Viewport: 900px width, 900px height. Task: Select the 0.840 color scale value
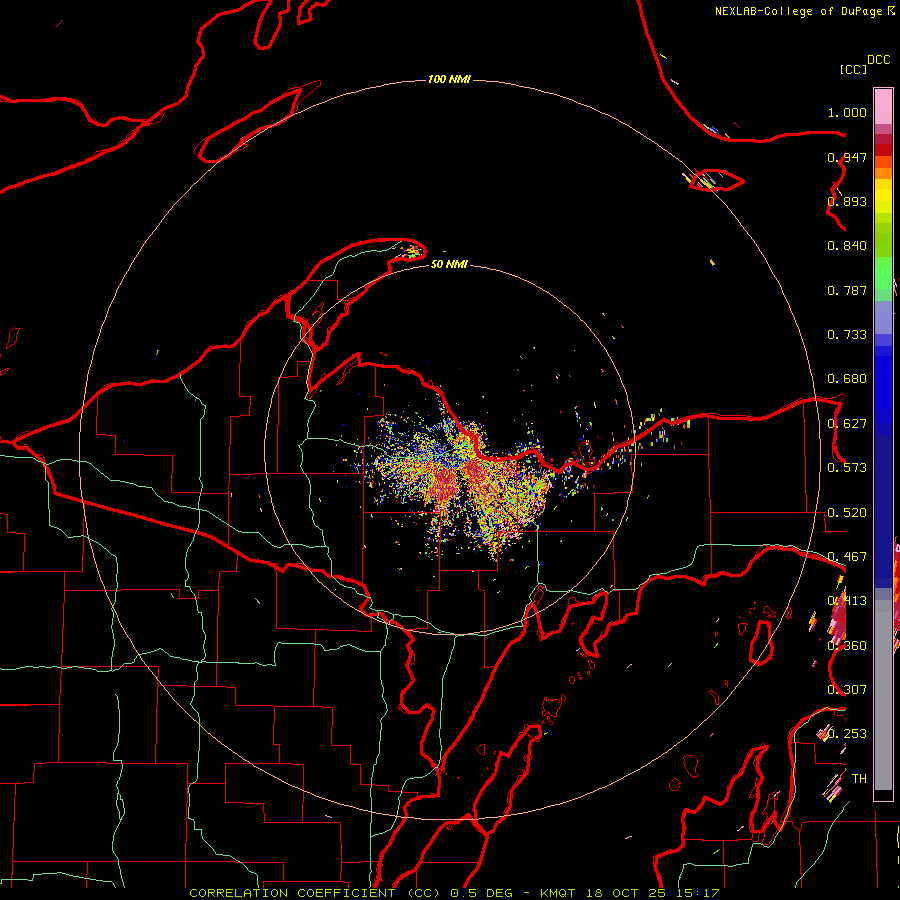(847, 246)
